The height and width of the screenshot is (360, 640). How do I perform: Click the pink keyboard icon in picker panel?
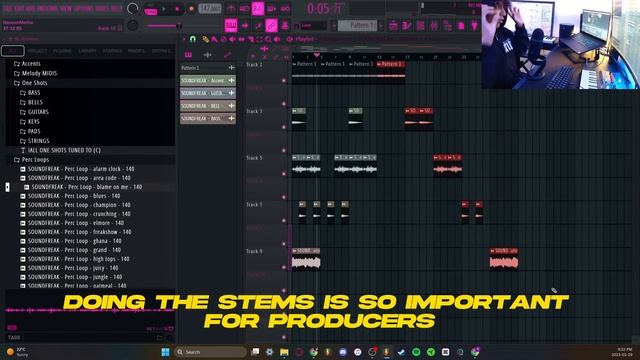point(188,55)
